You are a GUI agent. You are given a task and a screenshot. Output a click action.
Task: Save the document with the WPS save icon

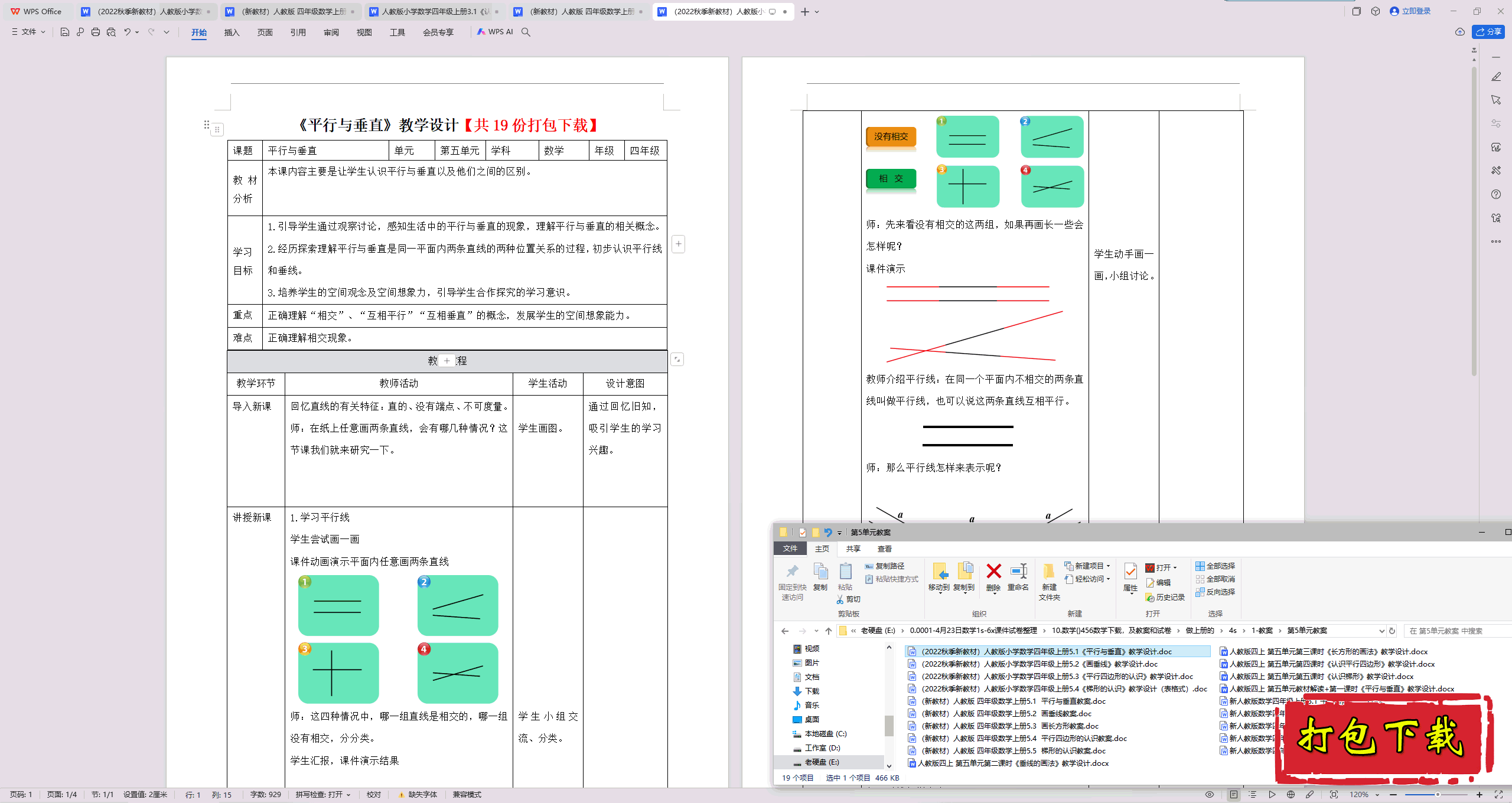coord(64,32)
